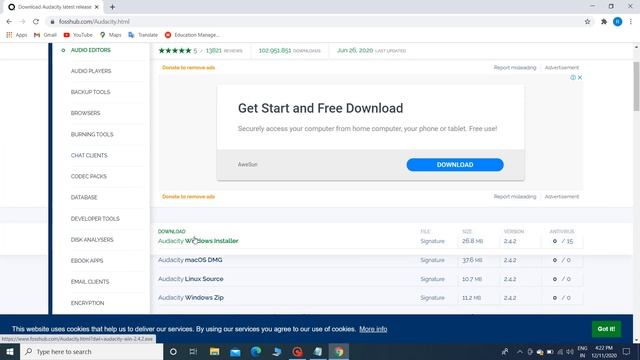Open Signature for macOS DMG
The height and width of the screenshot is (360, 640).
pos(432,260)
